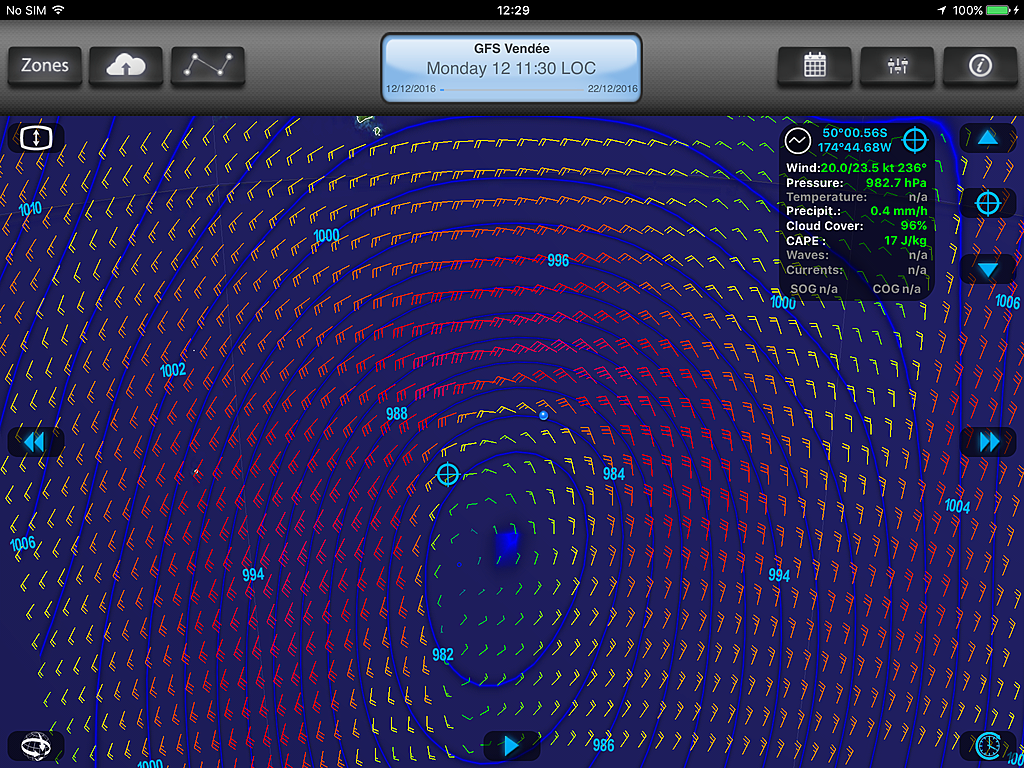The width and height of the screenshot is (1024, 768).
Task: Tap the coordinates 50°00.56S text
Action: [855, 133]
